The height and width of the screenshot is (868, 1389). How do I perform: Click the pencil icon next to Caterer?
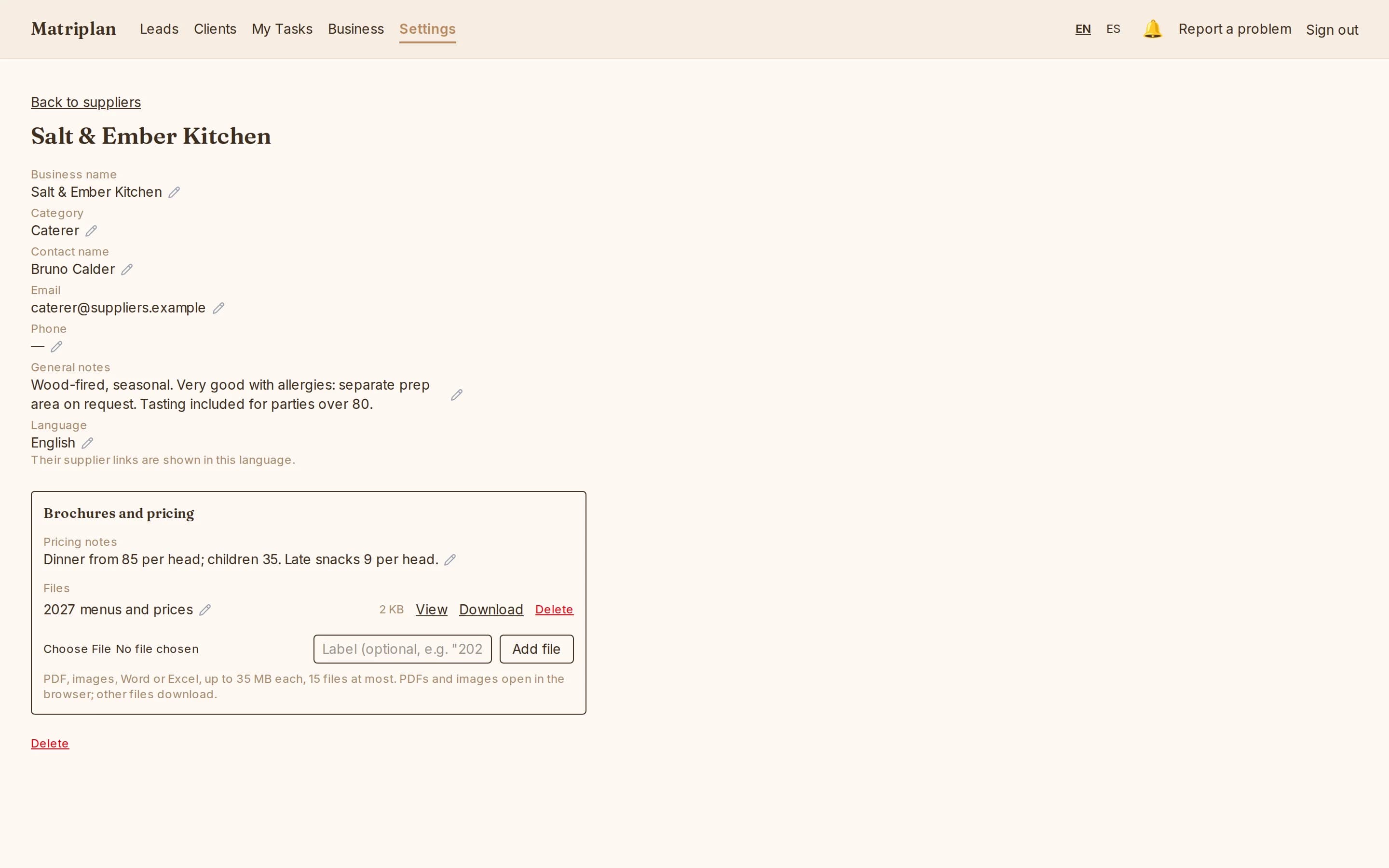tap(91, 231)
